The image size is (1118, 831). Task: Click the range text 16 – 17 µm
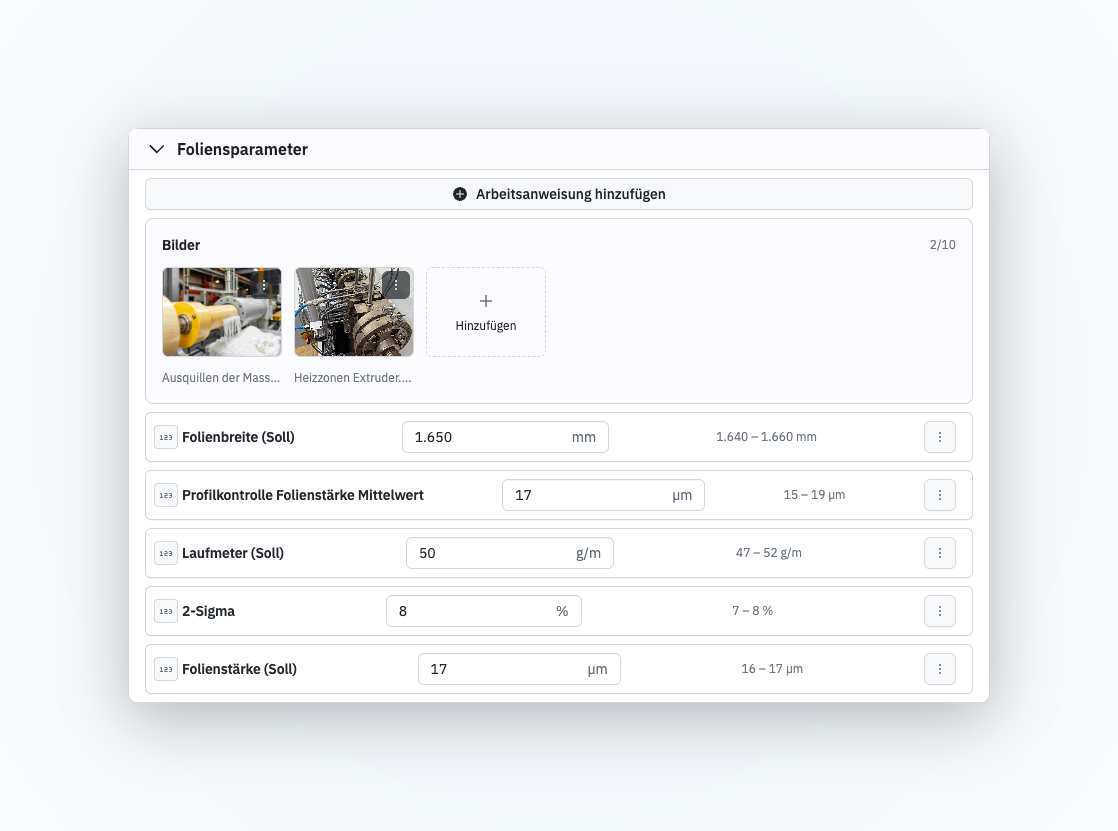pyautogui.click(x=772, y=668)
